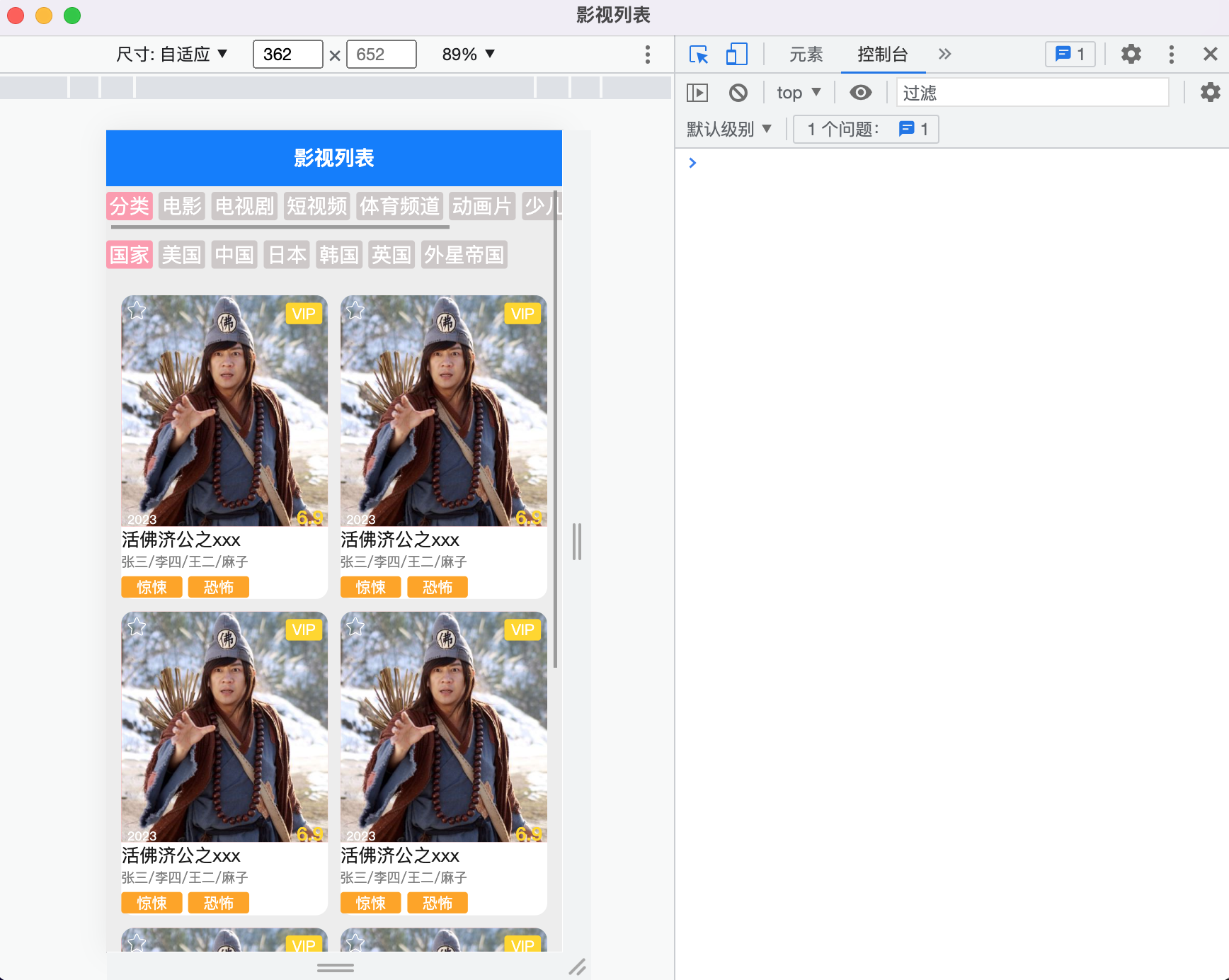The height and width of the screenshot is (980, 1229).
Task: Click the console prompt chevron
Action: (x=692, y=163)
